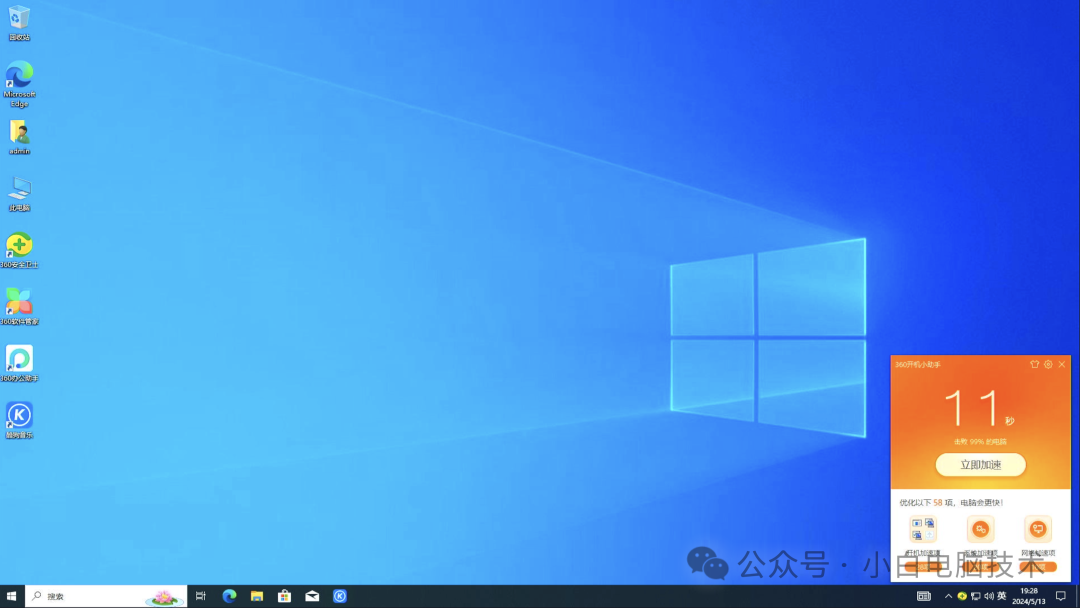Open Kugou music from the taskbar
The width and height of the screenshot is (1080, 608).
coord(340,596)
